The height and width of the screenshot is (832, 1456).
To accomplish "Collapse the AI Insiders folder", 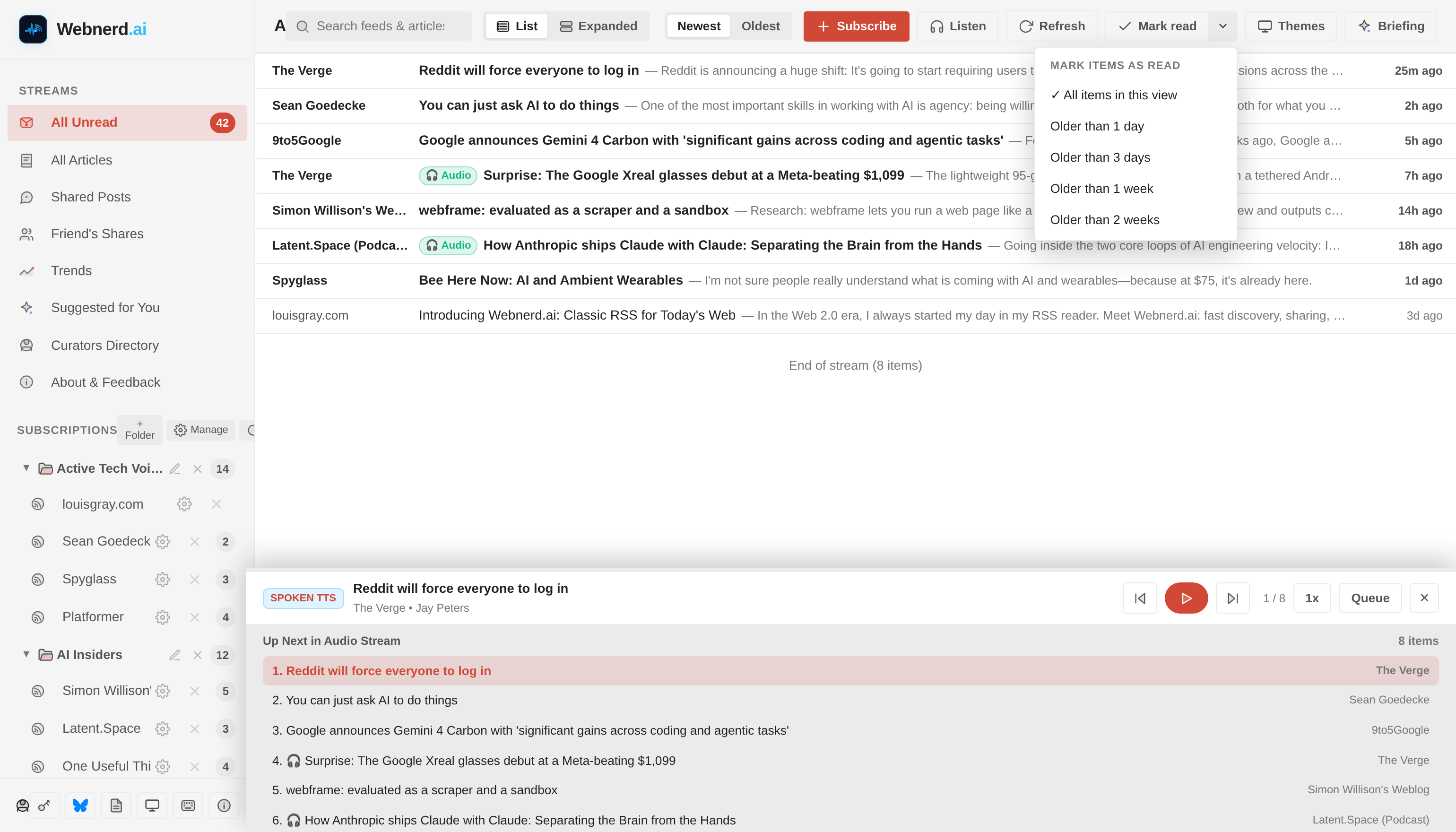I will coord(26,654).
